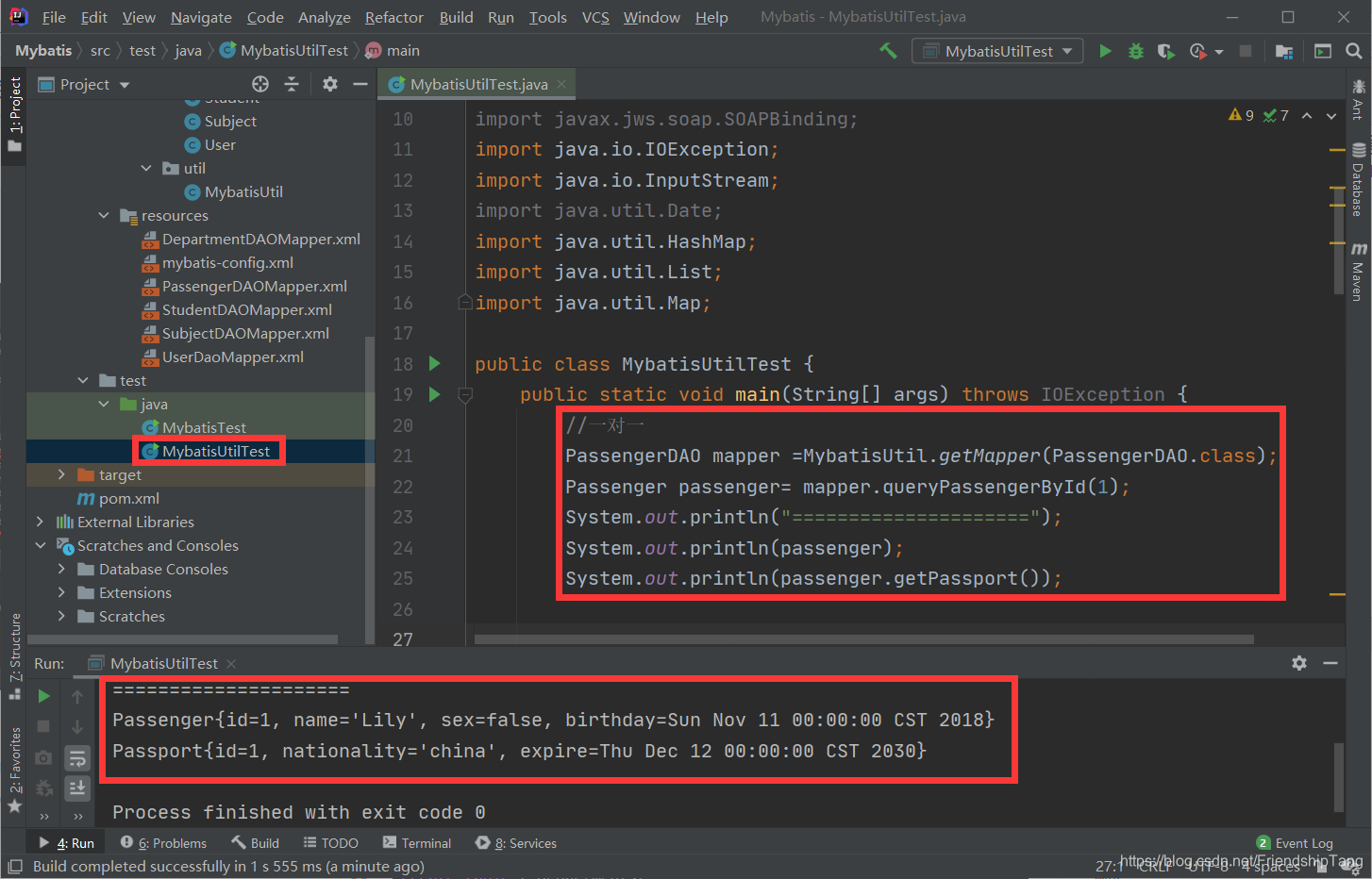This screenshot has height=879, width=1372.
Task: Click tool window quick access icon in status bar
Action: pos(14,866)
